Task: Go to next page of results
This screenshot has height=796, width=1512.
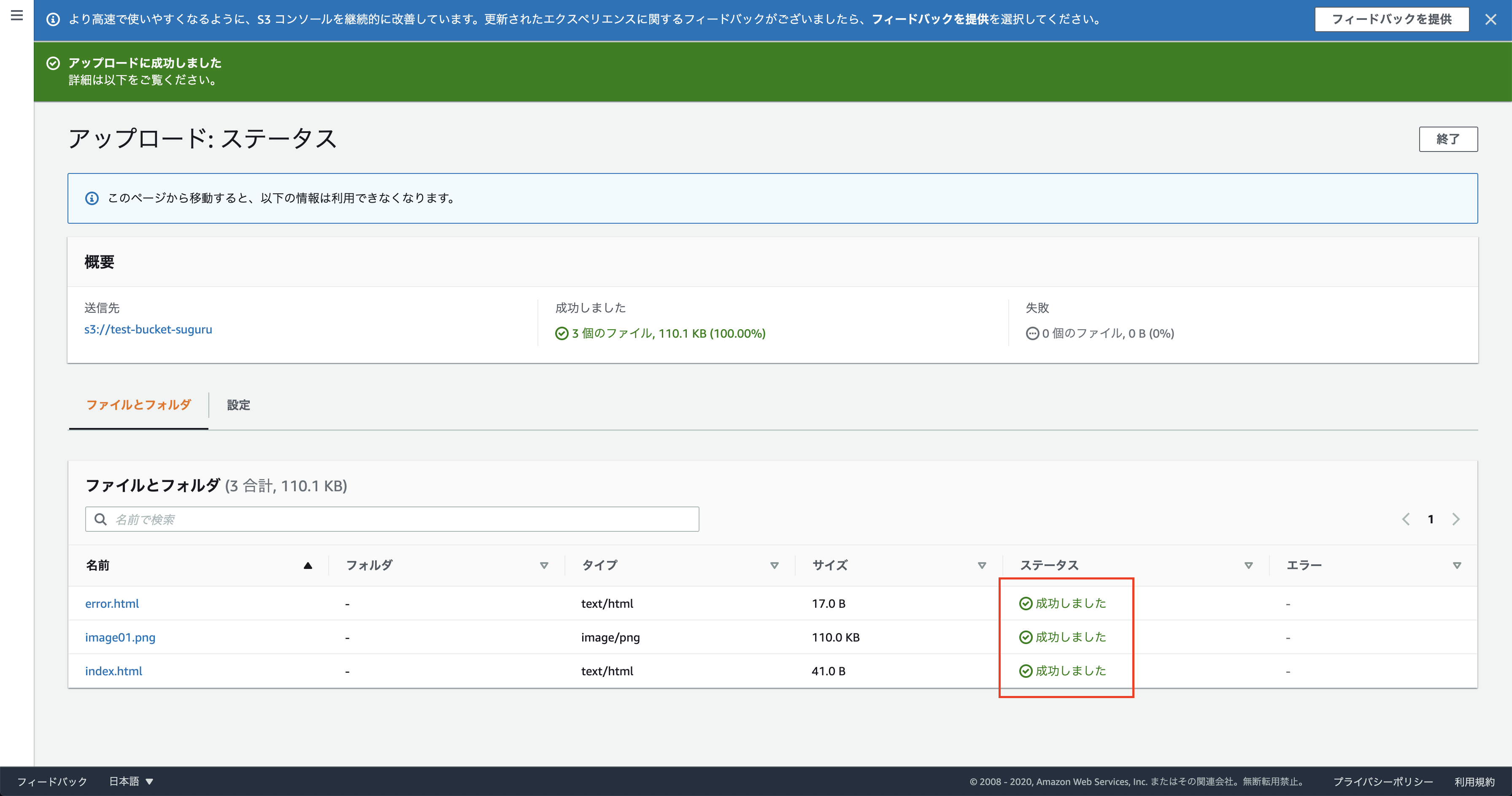Action: click(1455, 519)
